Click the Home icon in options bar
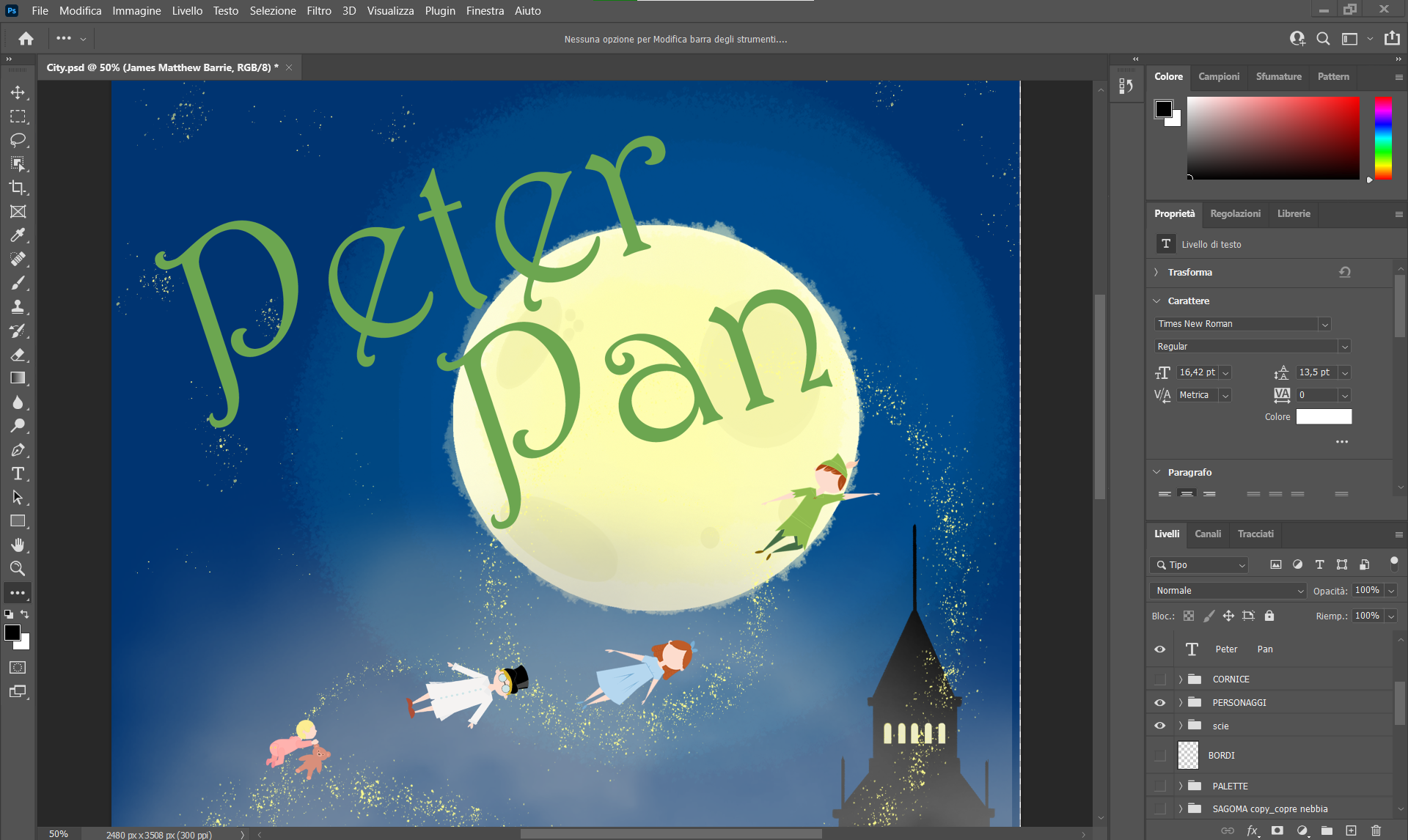 coord(26,39)
